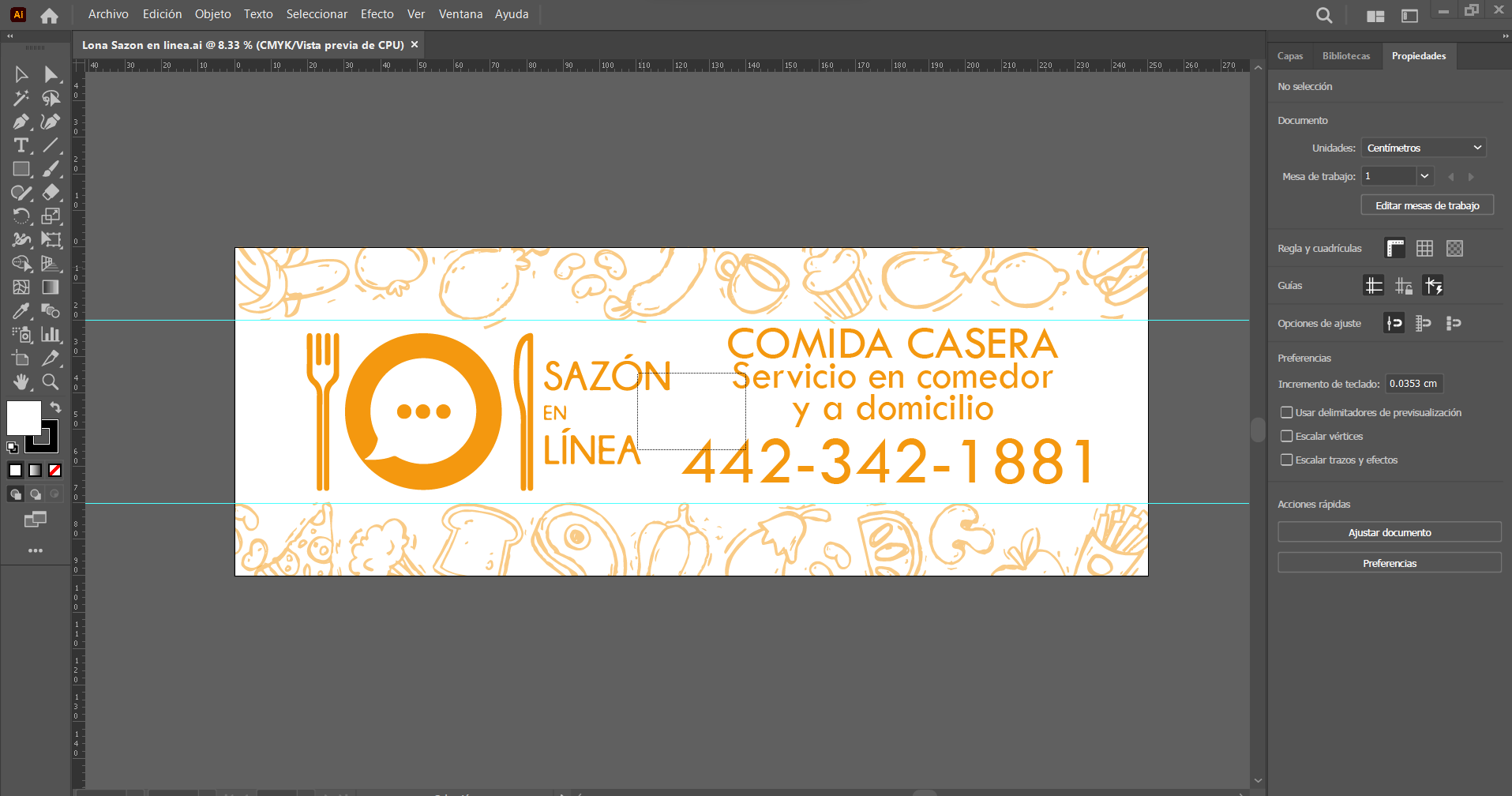1512x796 pixels.
Task: Toggle Escalar trazos y efectos checkbox
Action: 1287,460
